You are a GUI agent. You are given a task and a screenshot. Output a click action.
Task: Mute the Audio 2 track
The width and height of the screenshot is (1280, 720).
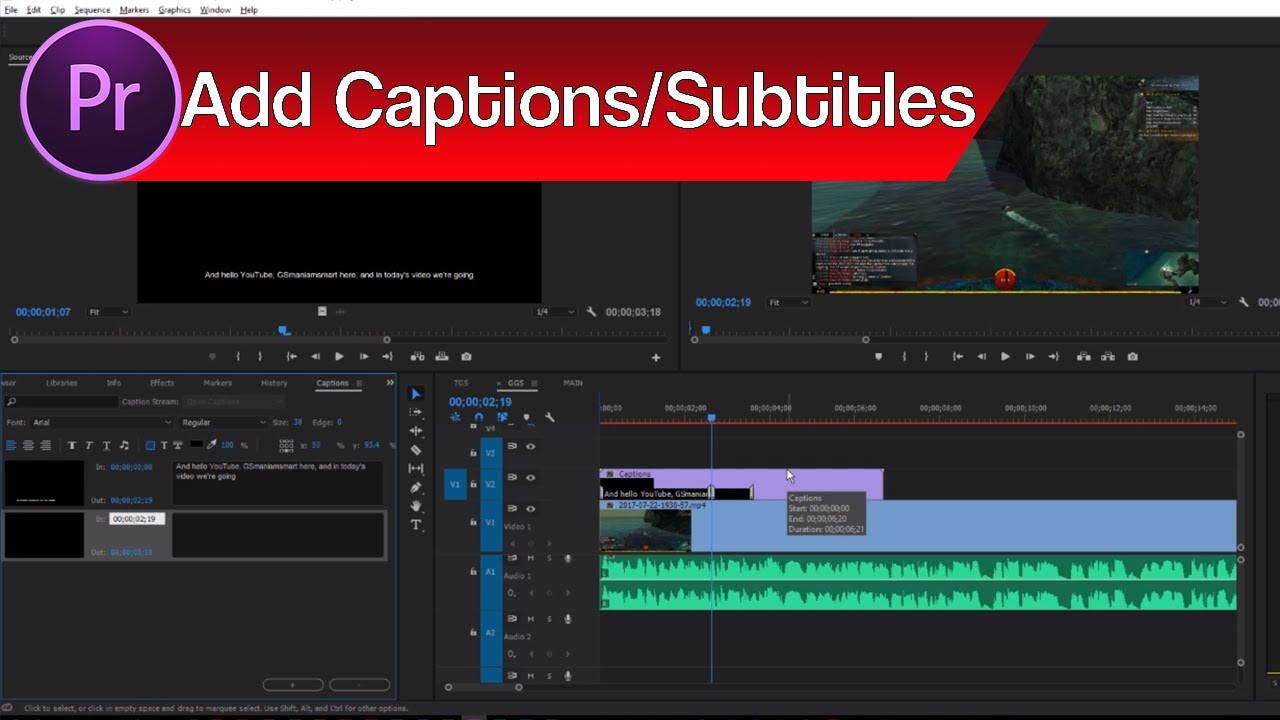pyautogui.click(x=530, y=619)
